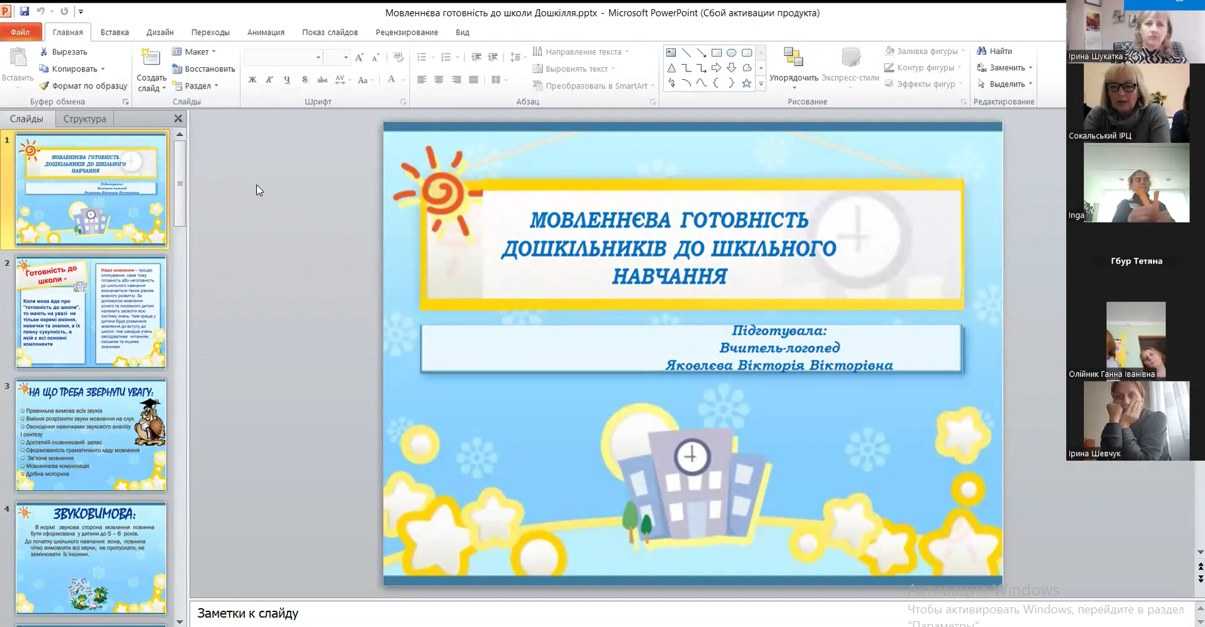Open the Вставка ribbon tab
The image size is (1205, 627).
click(x=114, y=32)
